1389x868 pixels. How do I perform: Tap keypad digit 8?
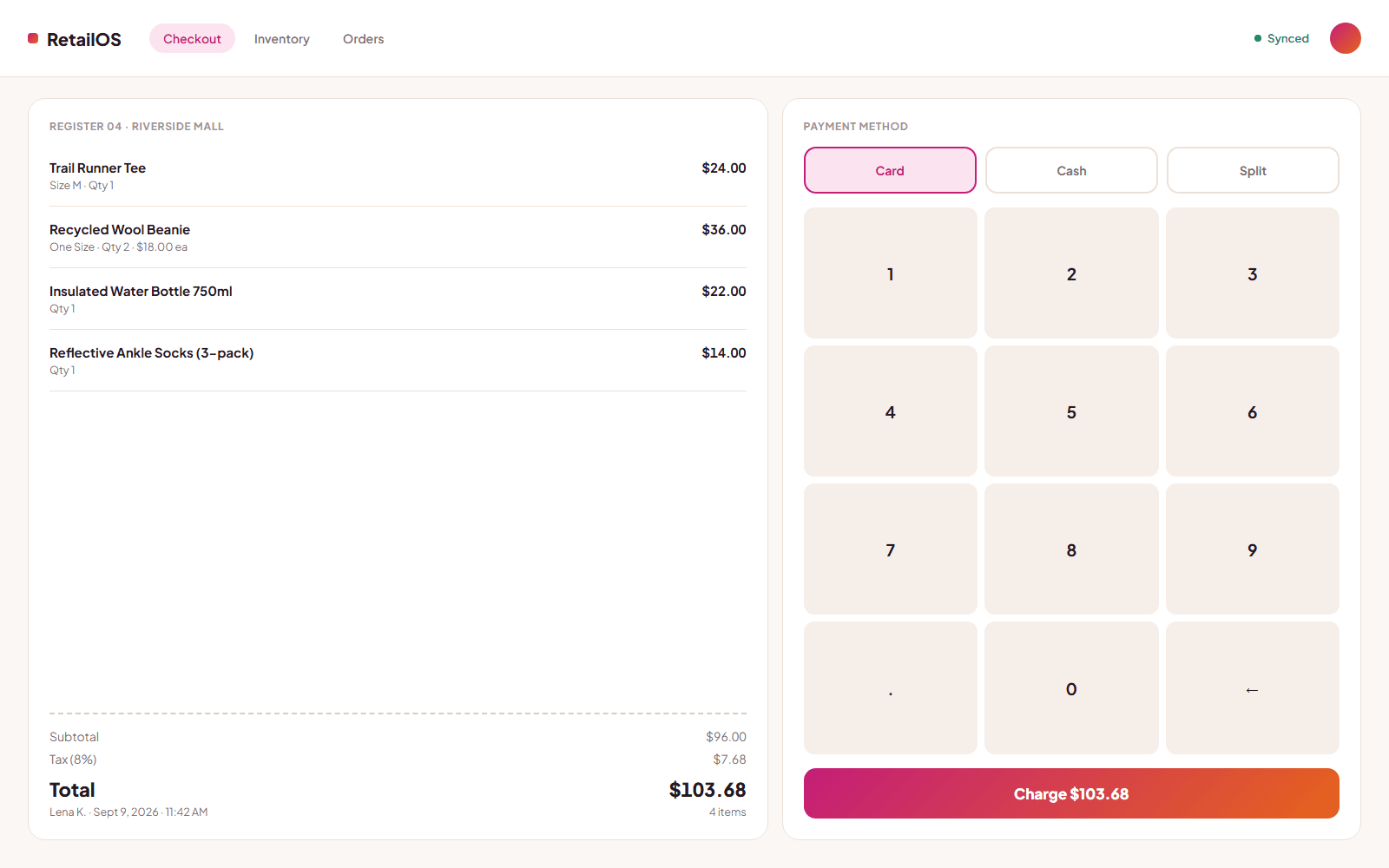[x=1071, y=549]
